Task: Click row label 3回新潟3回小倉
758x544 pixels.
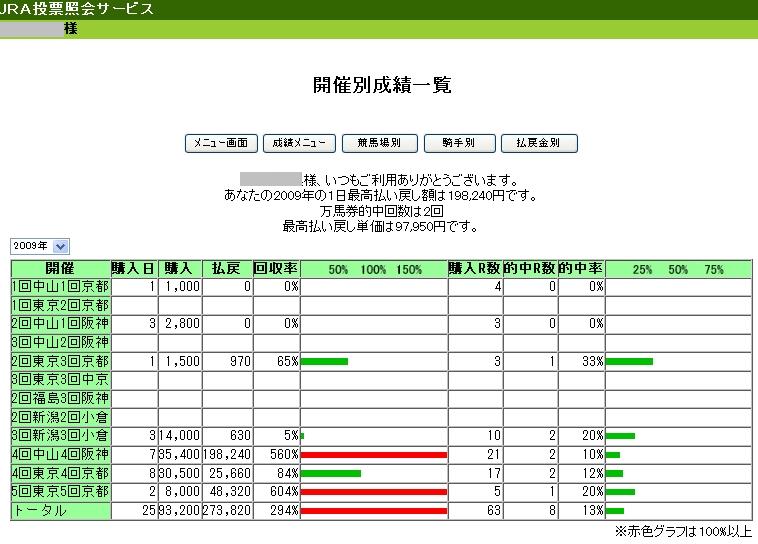Action: click(x=61, y=436)
